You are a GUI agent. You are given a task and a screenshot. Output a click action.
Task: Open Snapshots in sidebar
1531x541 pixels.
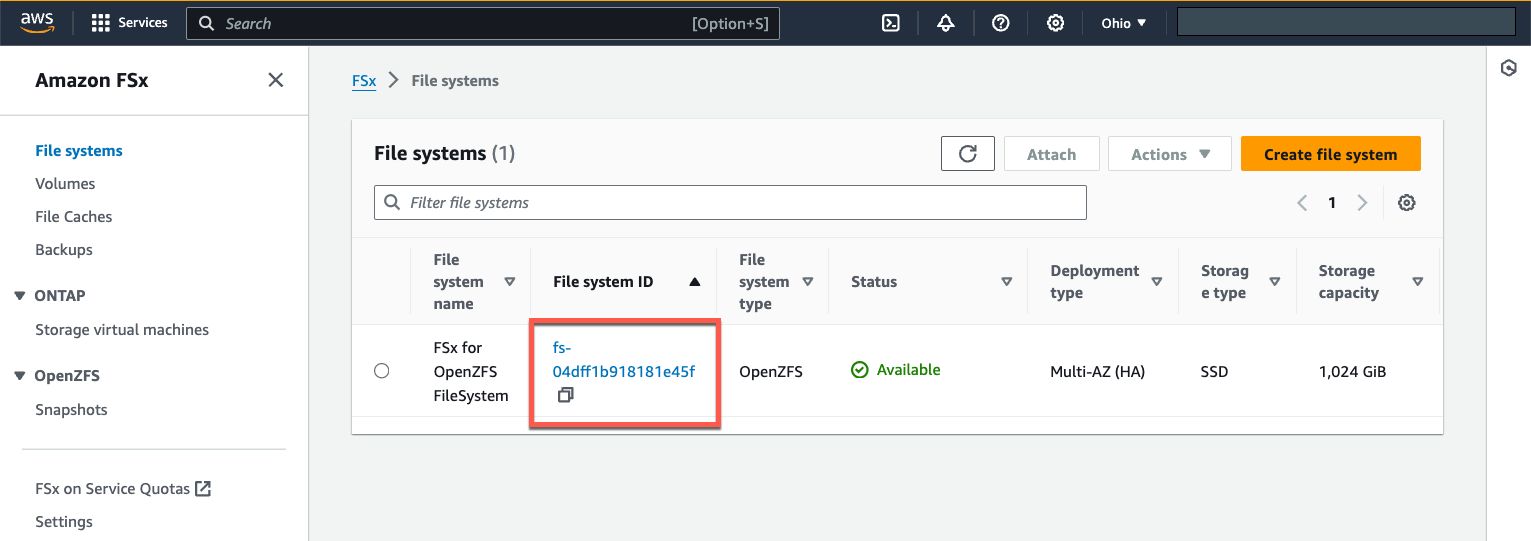coord(71,410)
